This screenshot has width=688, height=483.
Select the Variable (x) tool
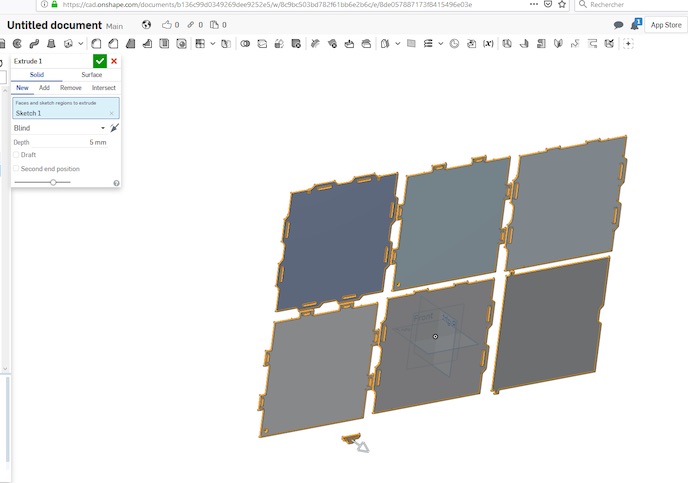488,43
